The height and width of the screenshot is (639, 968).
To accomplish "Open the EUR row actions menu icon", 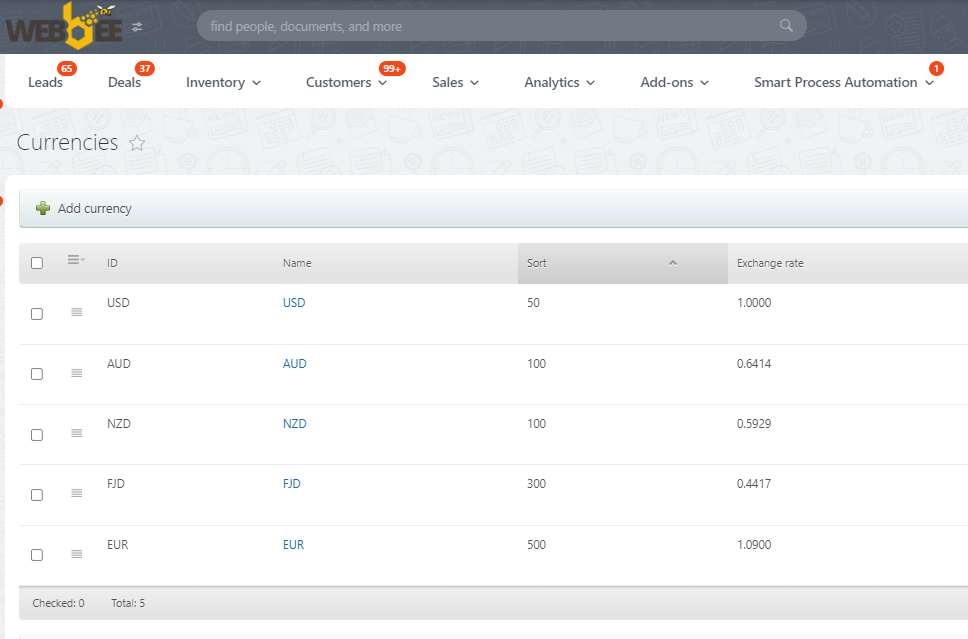I will coord(77,555).
